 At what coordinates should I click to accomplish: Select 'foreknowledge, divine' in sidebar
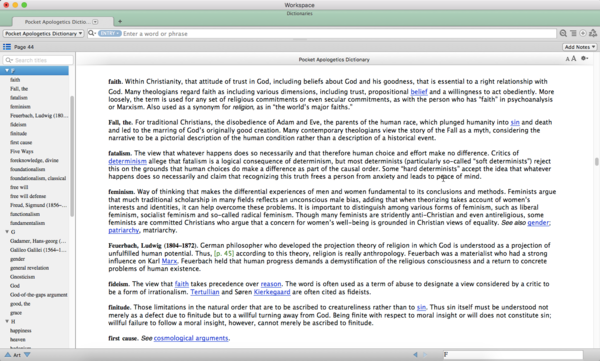(x=34, y=160)
